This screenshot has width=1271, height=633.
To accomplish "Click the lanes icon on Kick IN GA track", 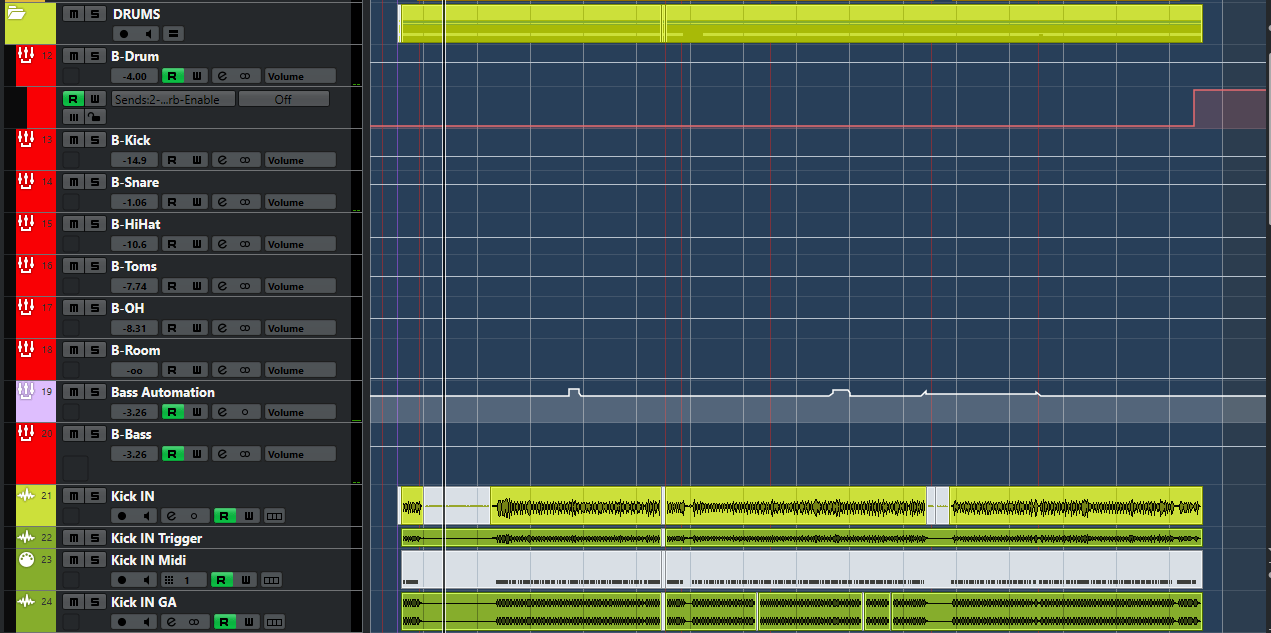I will click(274, 622).
